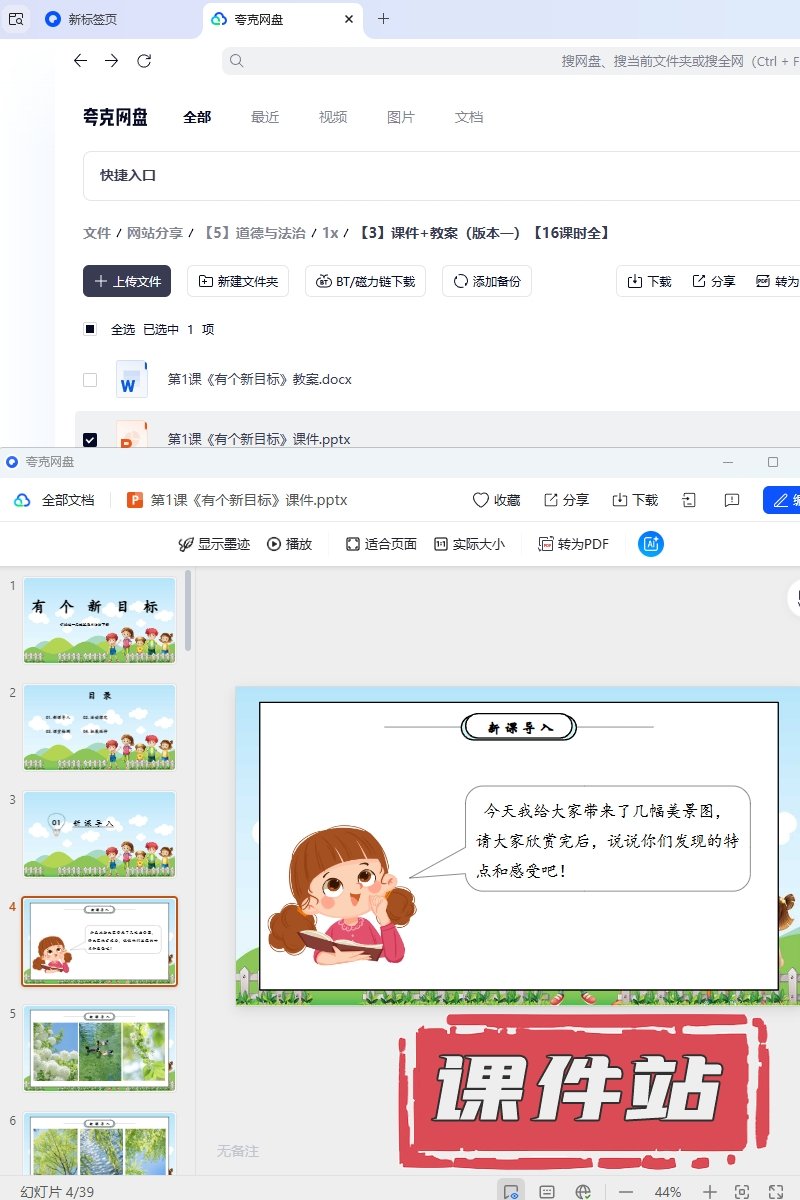Select slide 5 thumbnail in the panel
Viewport: 800px width, 1200px height.
pyautogui.click(x=99, y=1048)
